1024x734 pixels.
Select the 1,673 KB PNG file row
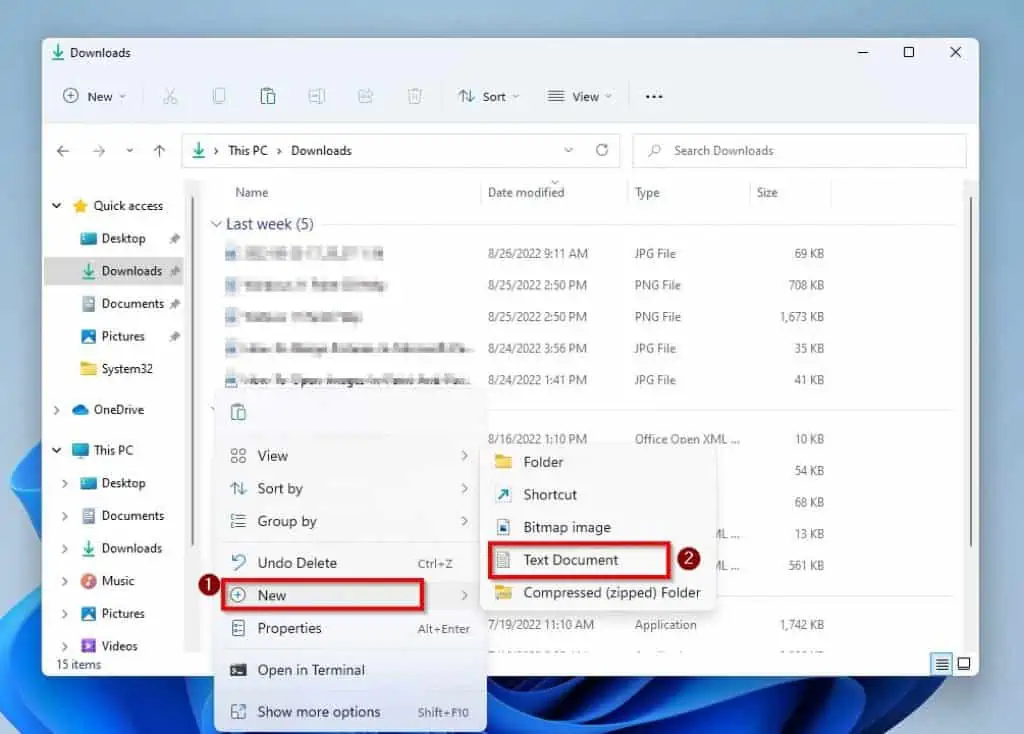(524, 317)
